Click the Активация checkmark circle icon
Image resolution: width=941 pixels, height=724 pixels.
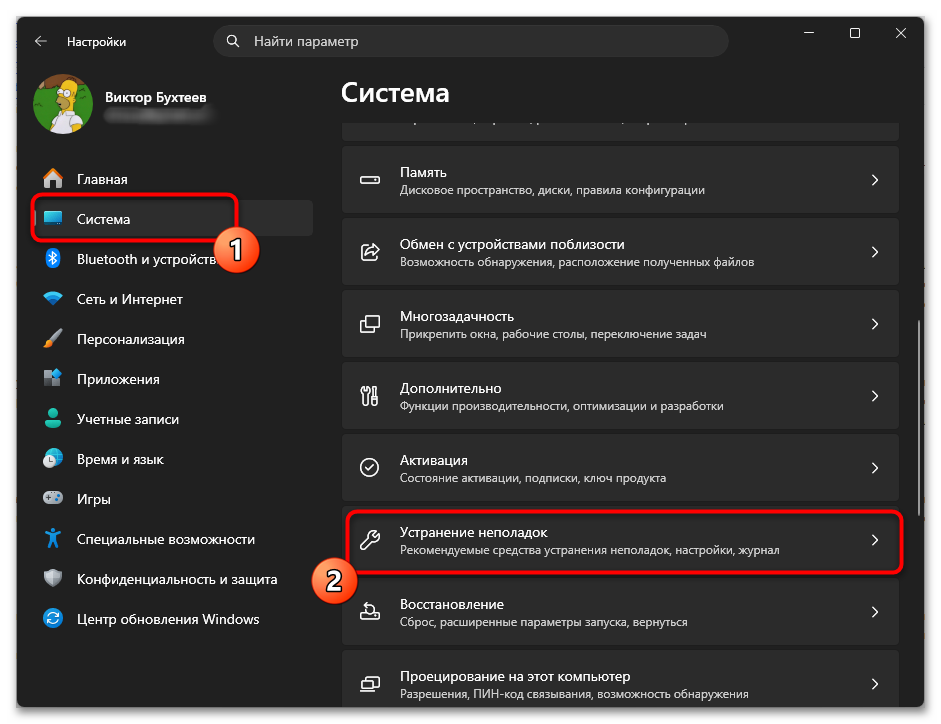click(370, 468)
